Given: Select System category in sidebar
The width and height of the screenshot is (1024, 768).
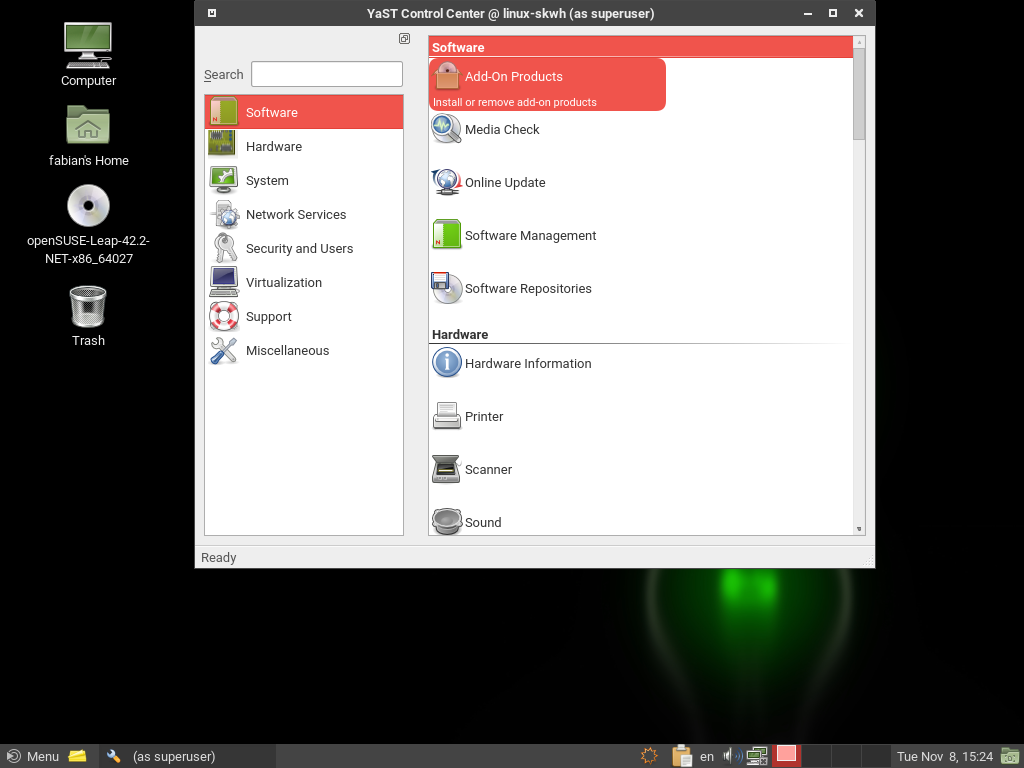Looking at the screenshot, I should (267, 181).
